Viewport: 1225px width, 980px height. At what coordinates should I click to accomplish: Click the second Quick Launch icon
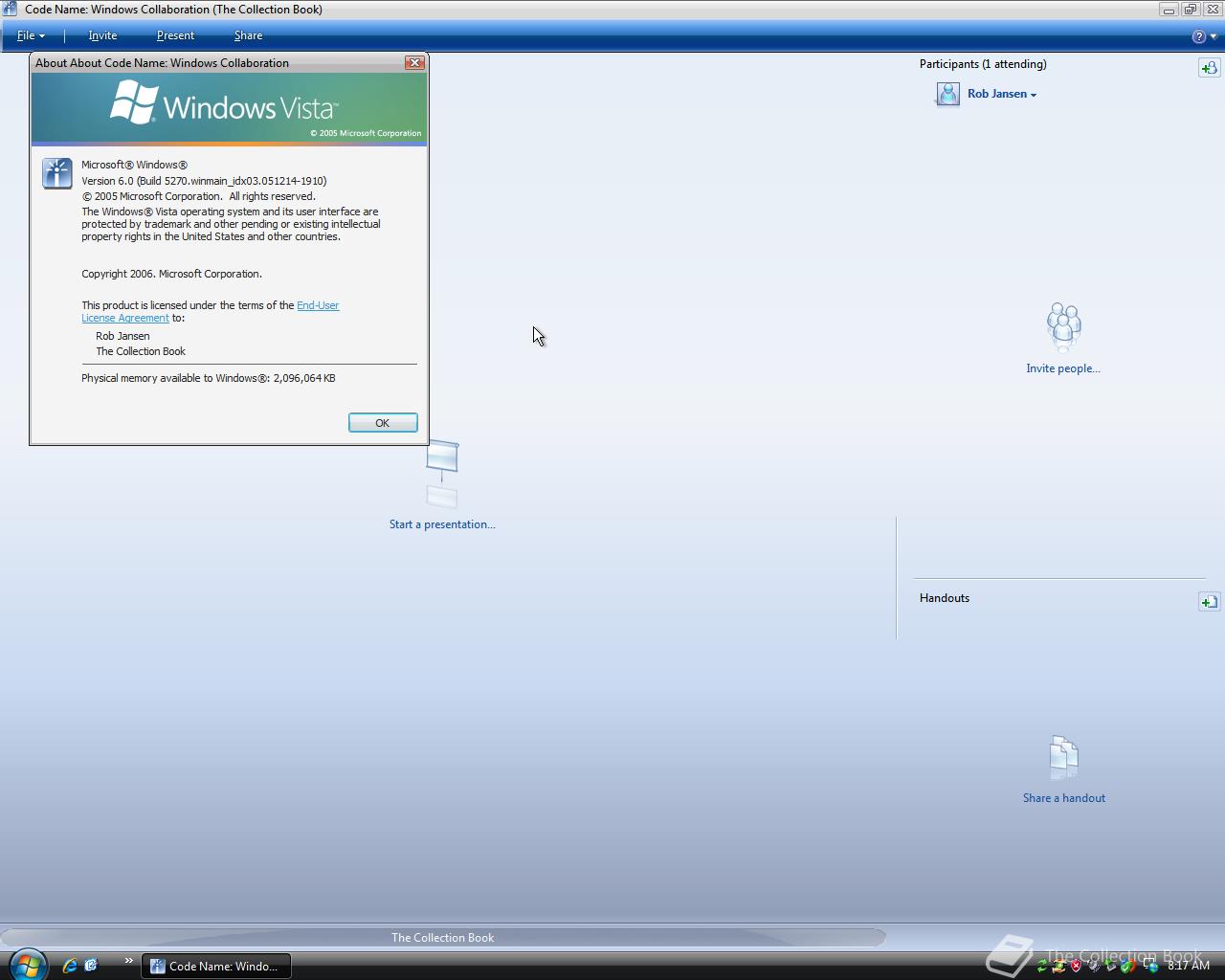(91, 966)
